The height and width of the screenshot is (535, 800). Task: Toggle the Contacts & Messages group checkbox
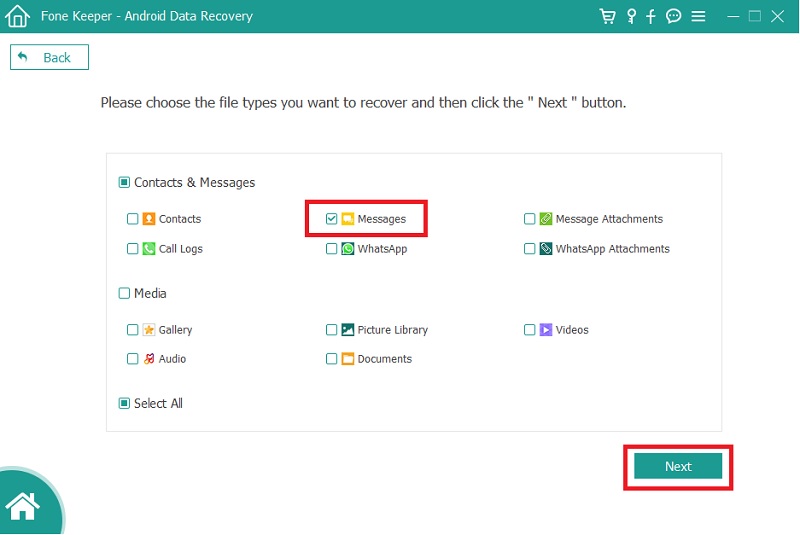click(x=124, y=183)
